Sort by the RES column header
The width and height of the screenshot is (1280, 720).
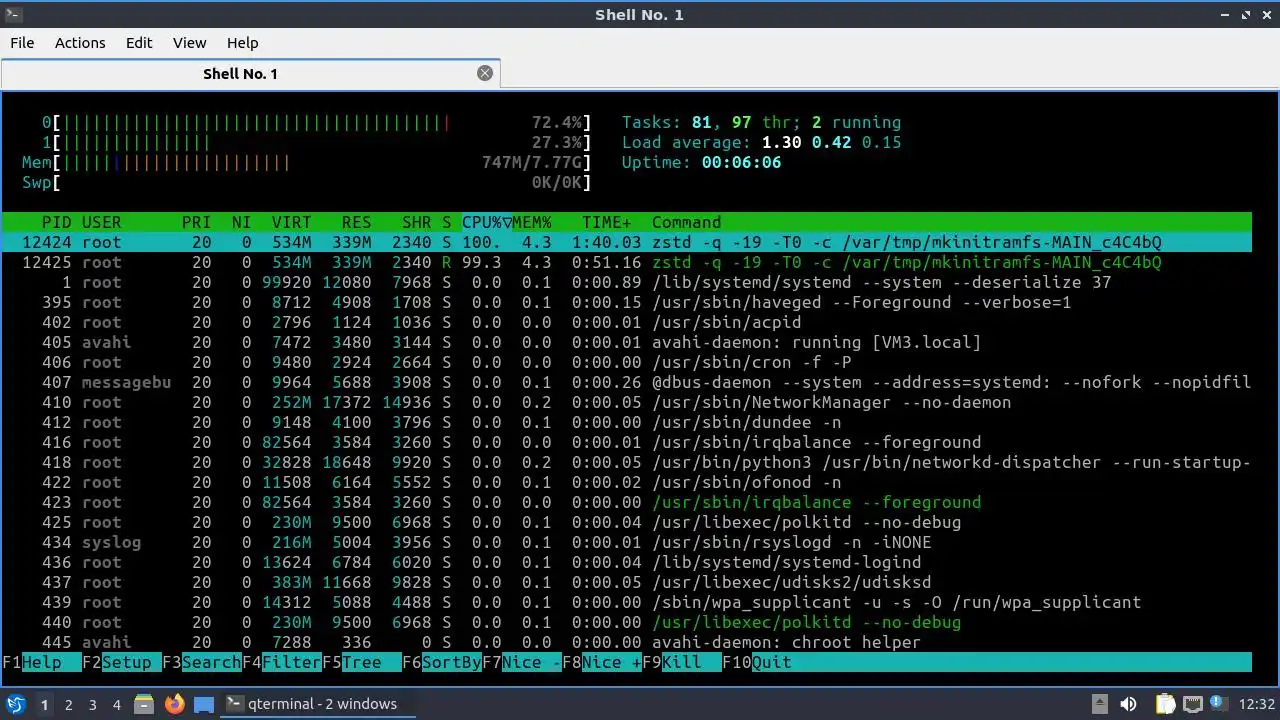tap(357, 222)
